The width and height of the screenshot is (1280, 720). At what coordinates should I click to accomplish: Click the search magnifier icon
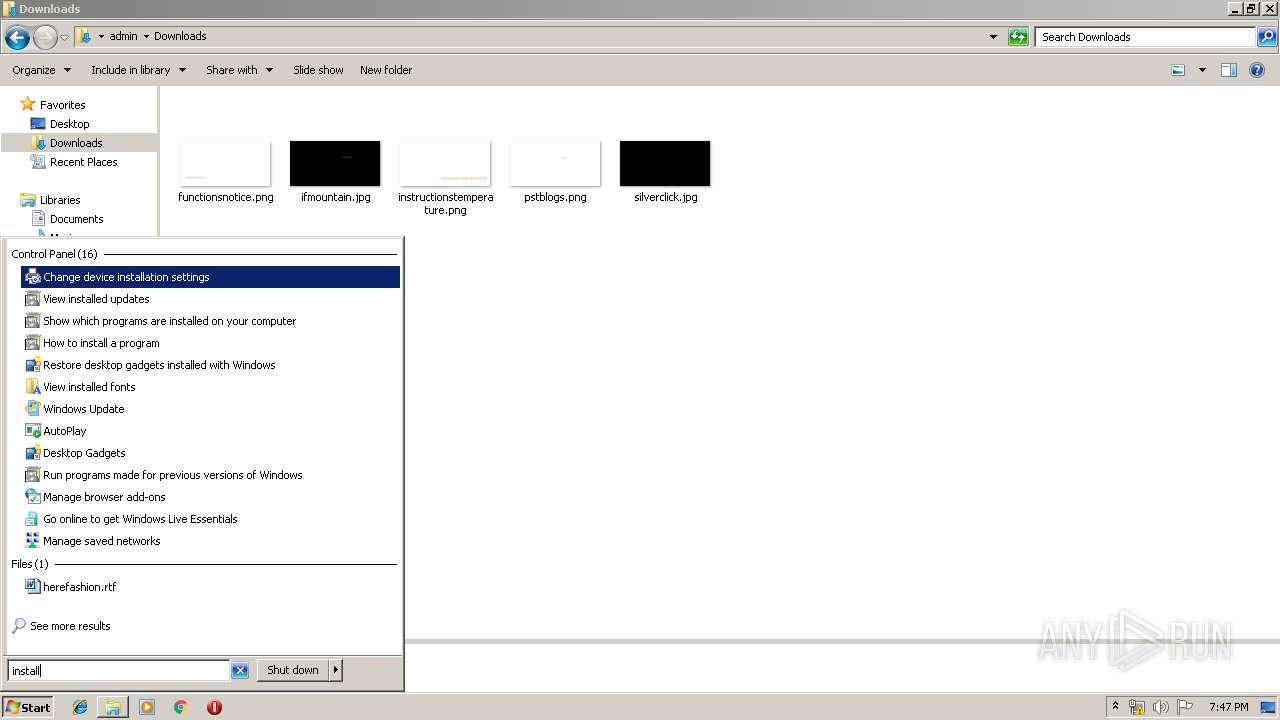coord(1267,37)
